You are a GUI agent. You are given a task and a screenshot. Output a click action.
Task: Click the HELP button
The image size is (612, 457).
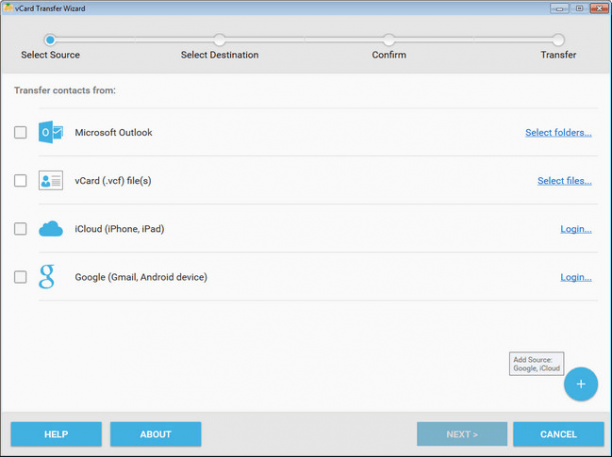pos(56,434)
